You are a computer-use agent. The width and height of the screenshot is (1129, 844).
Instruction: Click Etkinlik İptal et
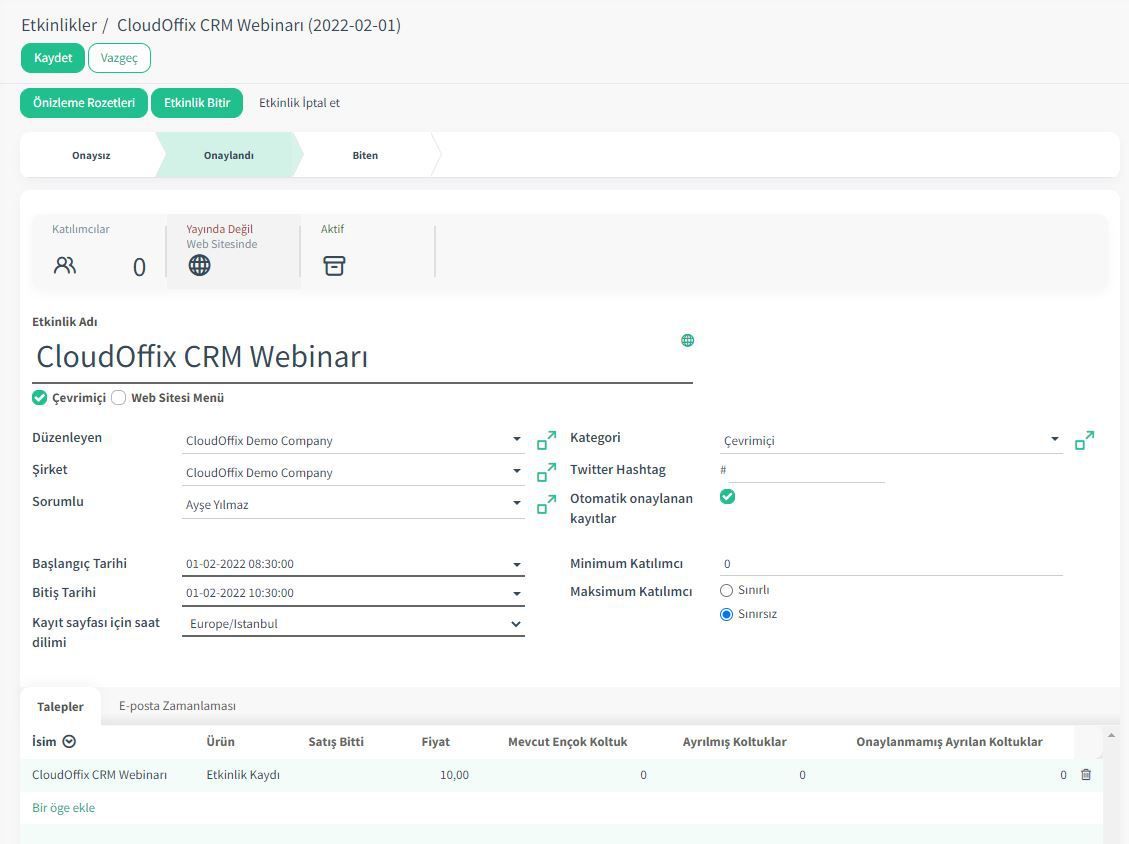tap(300, 103)
